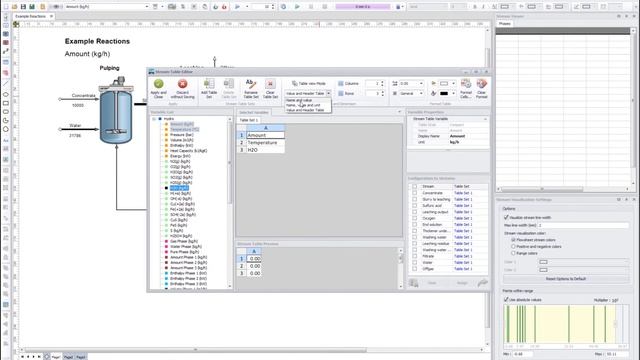The image size is (640, 360).
Task: Switch to the Table Set 1 tab
Action: [x=249, y=120]
